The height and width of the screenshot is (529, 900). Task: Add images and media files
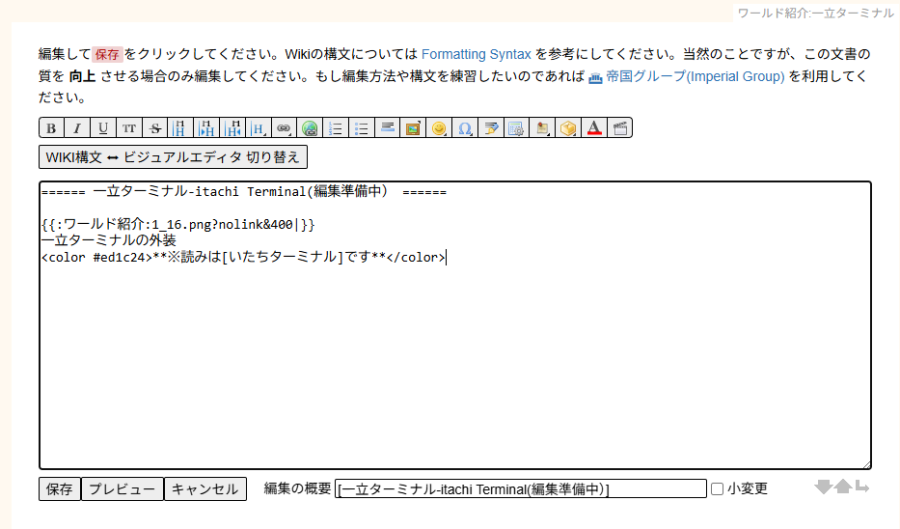tap(413, 128)
